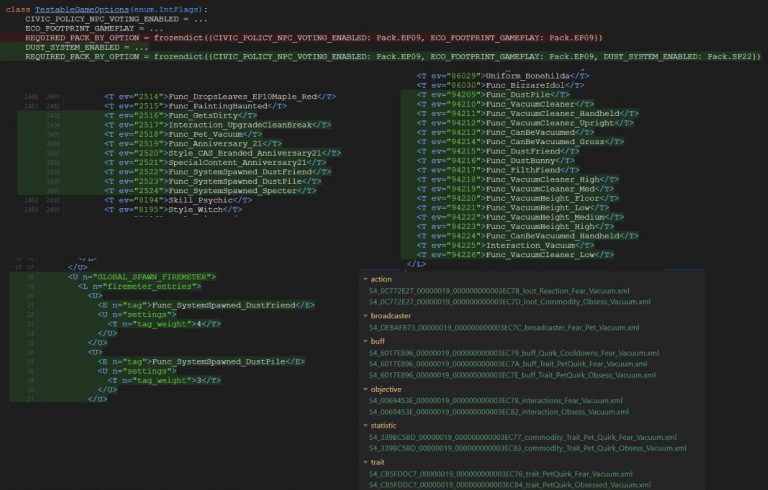Screen dimensions: 768x490
Task: Select commodity_Trait_Pet_Quirk_Fear_Vacuum.xml
Action: tap(522, 437)
